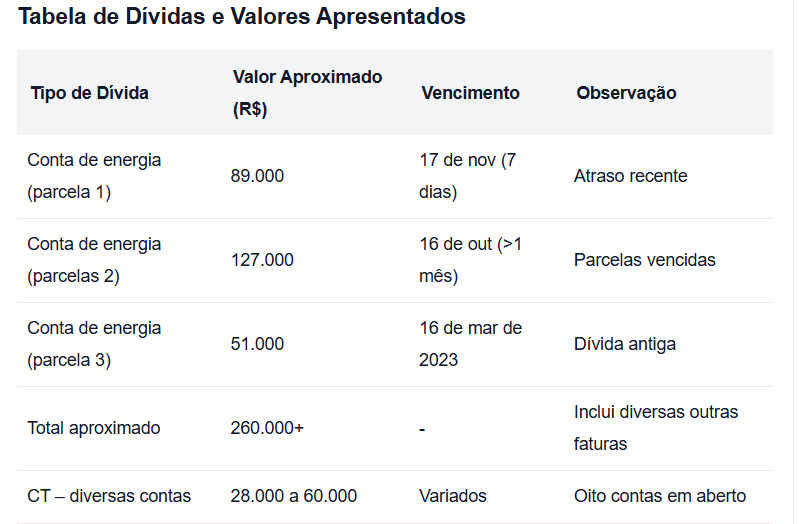Select the 89.000 value cell
The height and width of the screenshot is (524, 801).
pos(257,176)
